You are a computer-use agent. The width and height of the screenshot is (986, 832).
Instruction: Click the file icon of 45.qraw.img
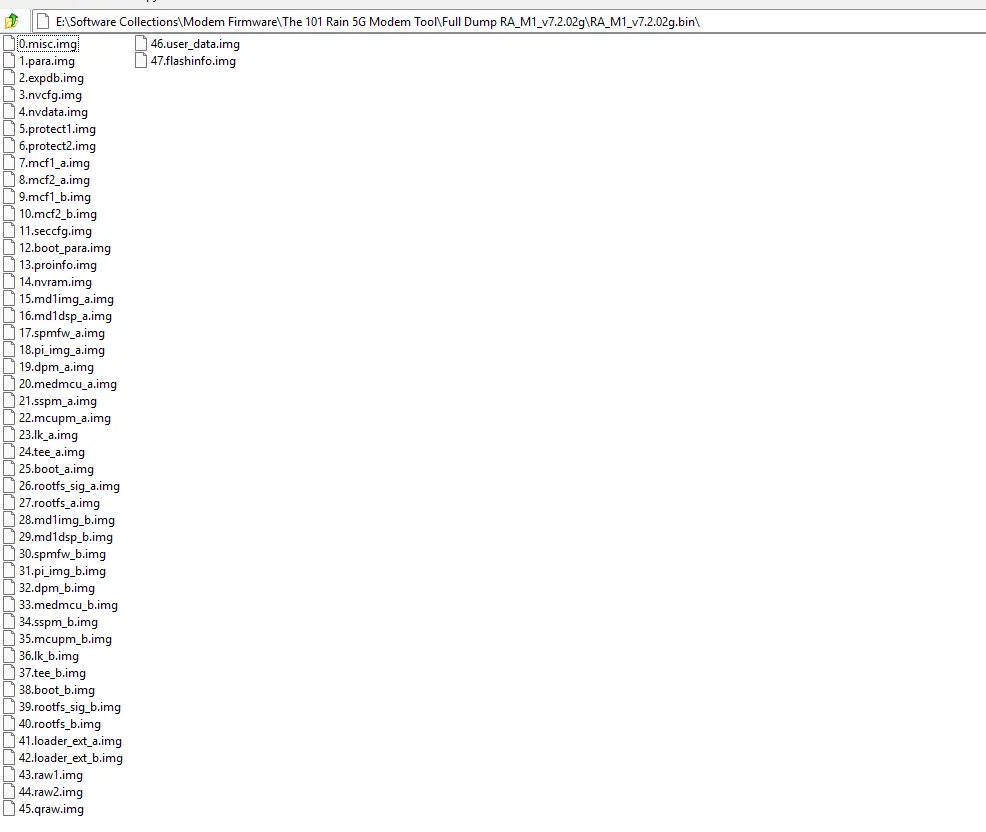click(9, 808)
